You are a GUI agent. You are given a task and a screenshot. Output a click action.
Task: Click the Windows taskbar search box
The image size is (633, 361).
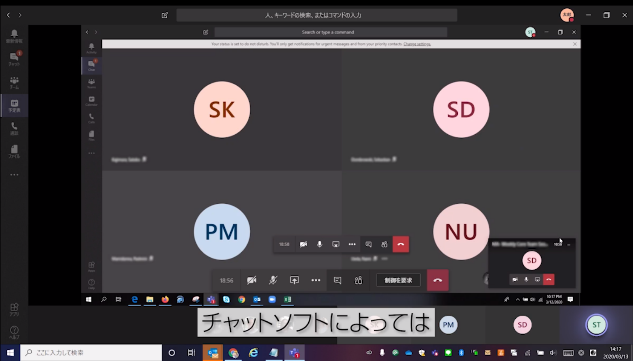(91, 353)
